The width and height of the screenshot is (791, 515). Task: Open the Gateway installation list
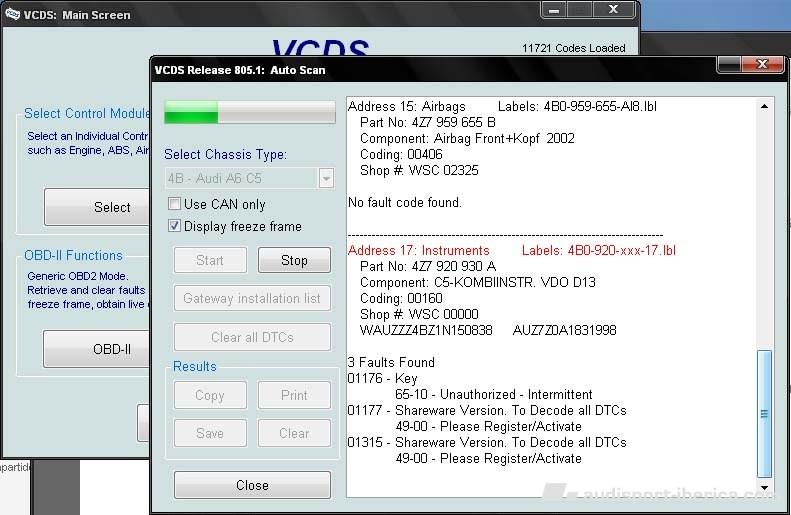coord(252,299)
